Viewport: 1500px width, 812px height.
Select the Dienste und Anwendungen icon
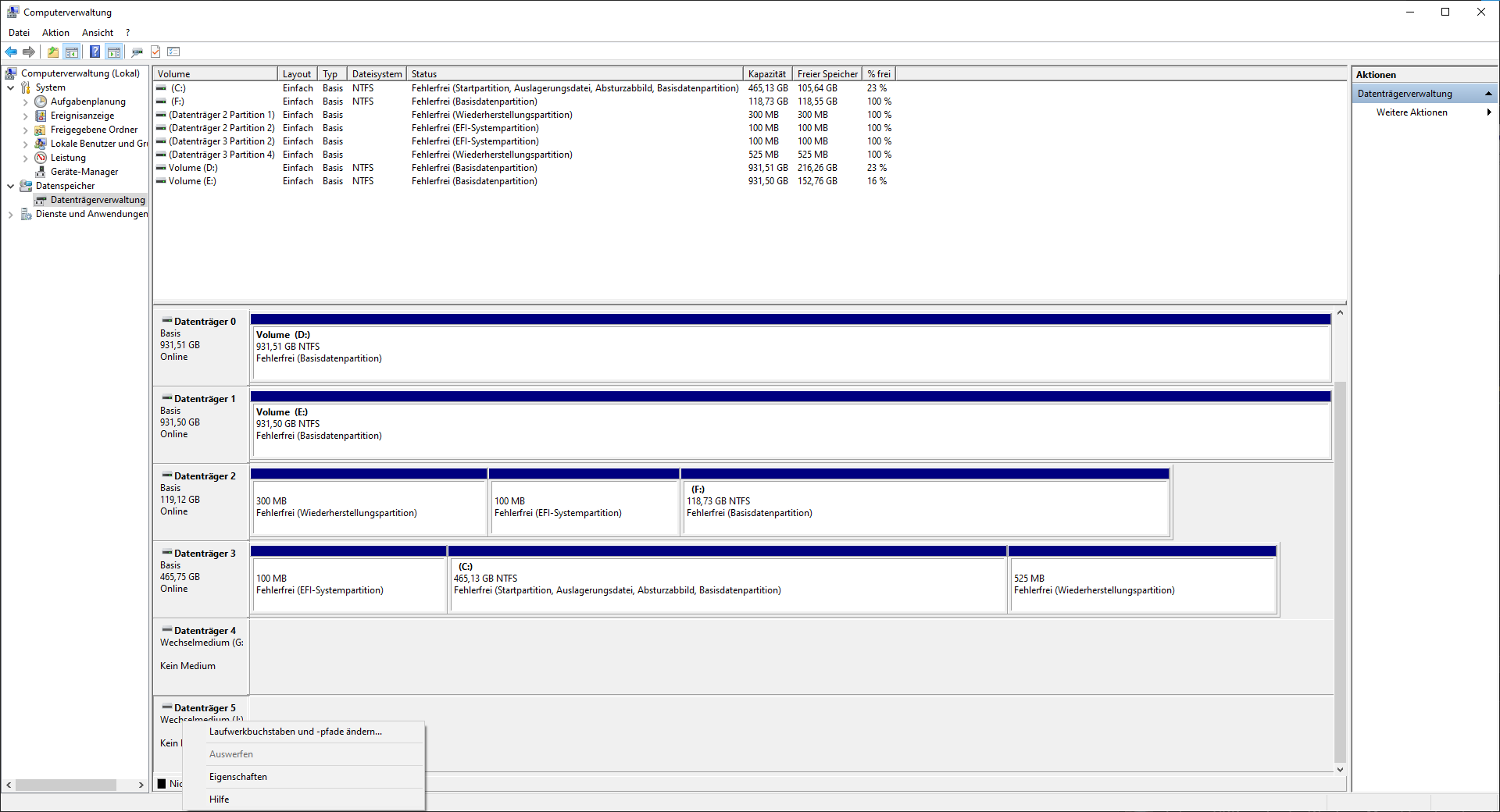point(26,214)
